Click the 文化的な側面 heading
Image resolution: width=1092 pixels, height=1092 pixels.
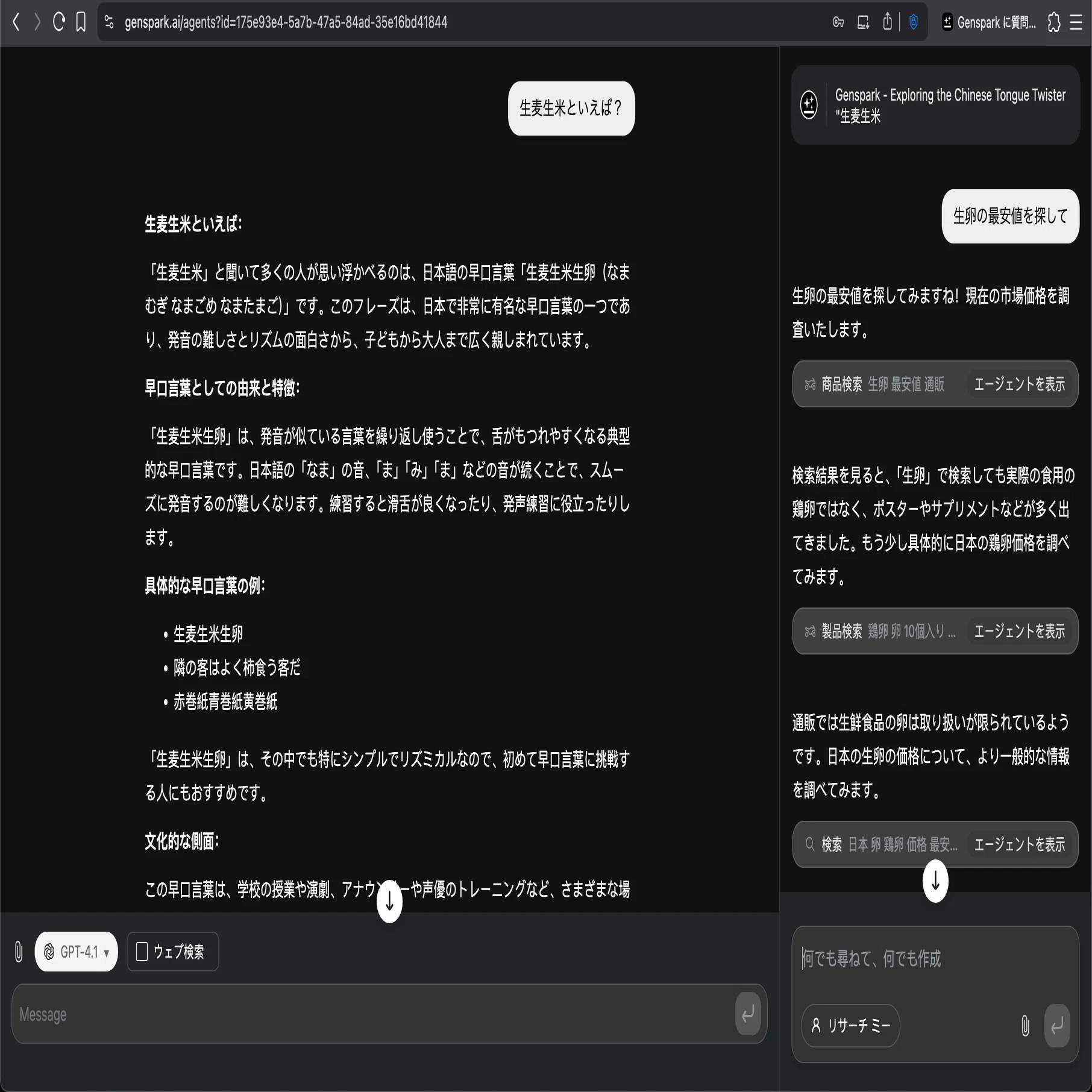point(181,841)
